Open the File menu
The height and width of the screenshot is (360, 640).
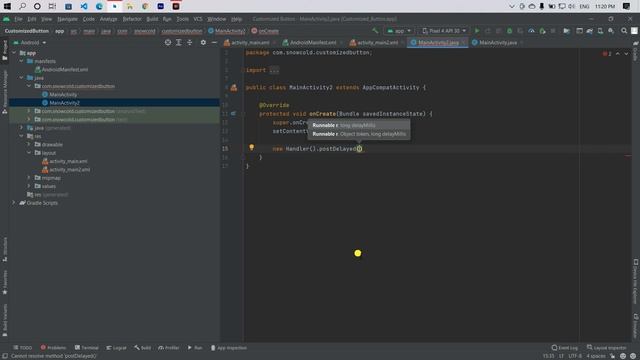point(18,19)
